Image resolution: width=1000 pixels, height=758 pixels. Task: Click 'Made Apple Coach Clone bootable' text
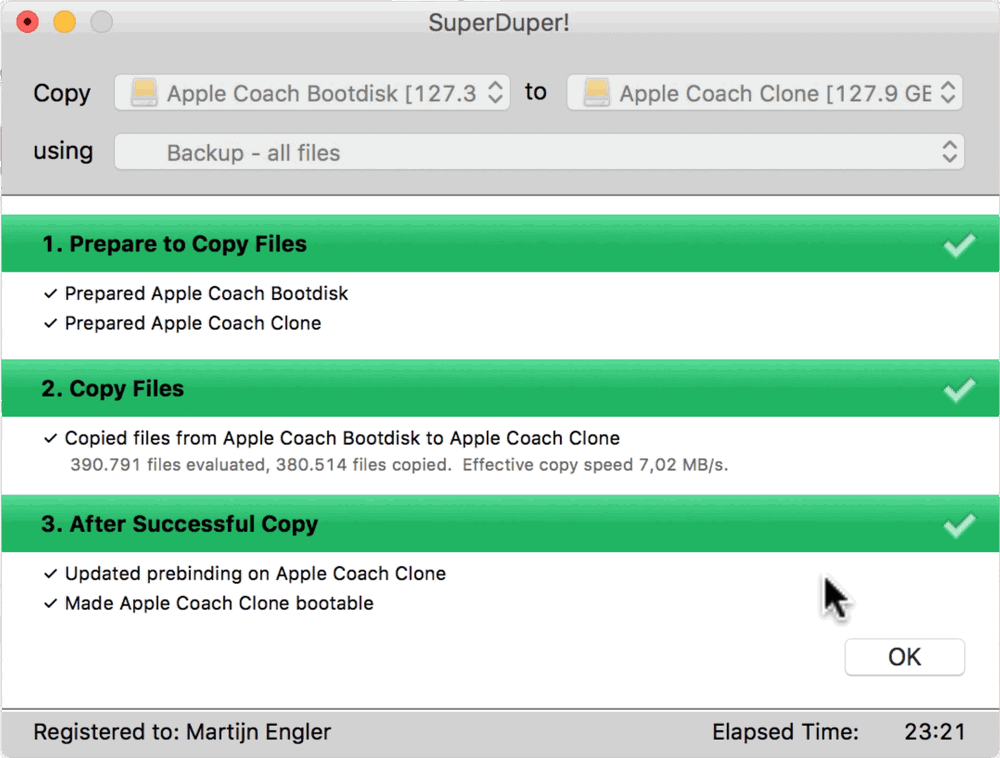(x=219, y=603)
